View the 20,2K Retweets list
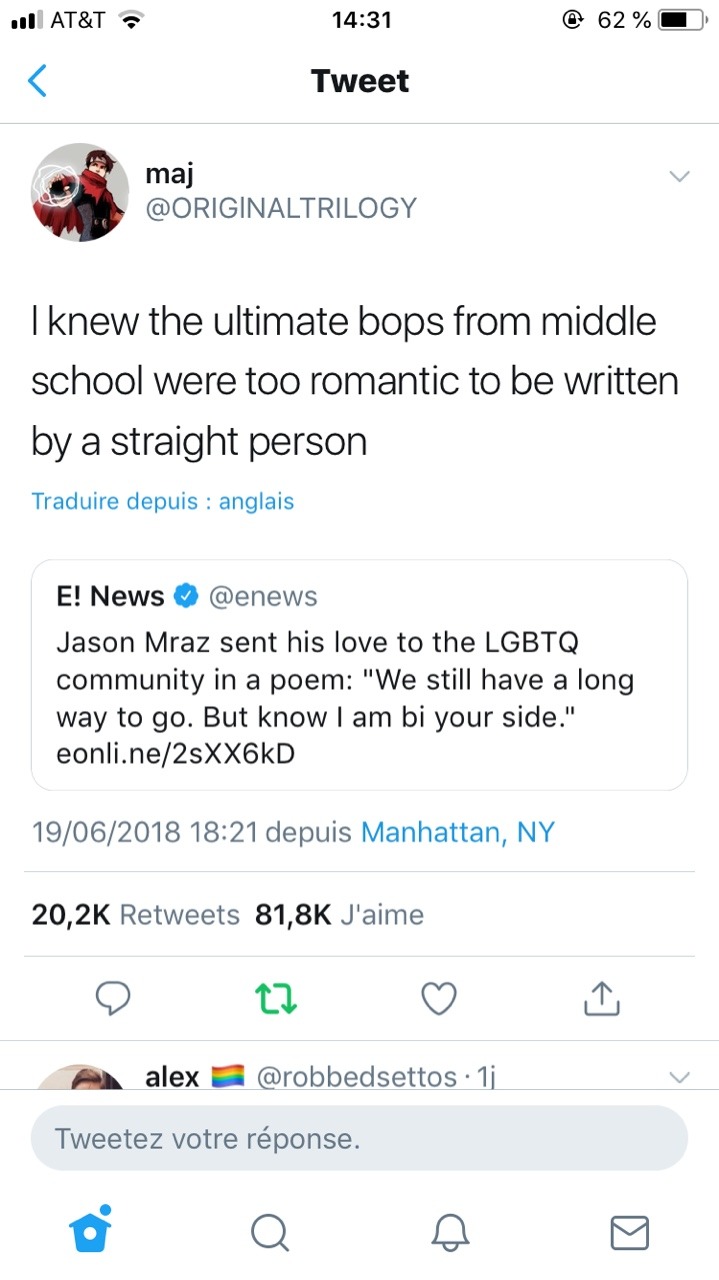The image size is (719, 1280). 136,915
